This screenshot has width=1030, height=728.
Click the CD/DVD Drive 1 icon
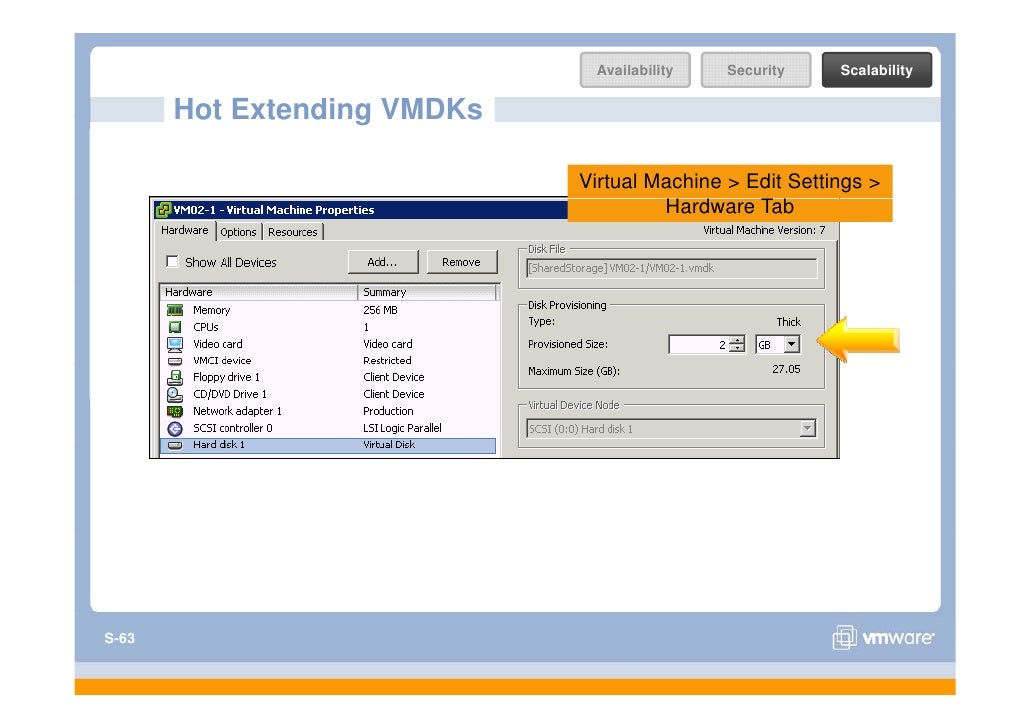[175, 394]
